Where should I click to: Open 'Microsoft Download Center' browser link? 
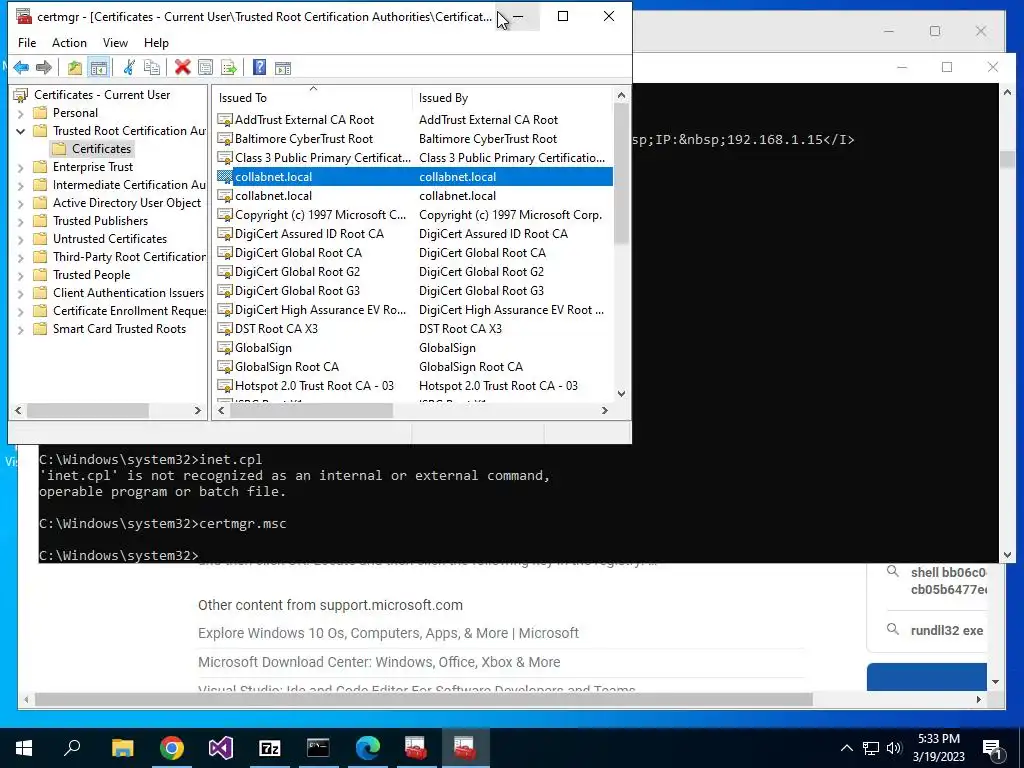[x=379, y=662]
